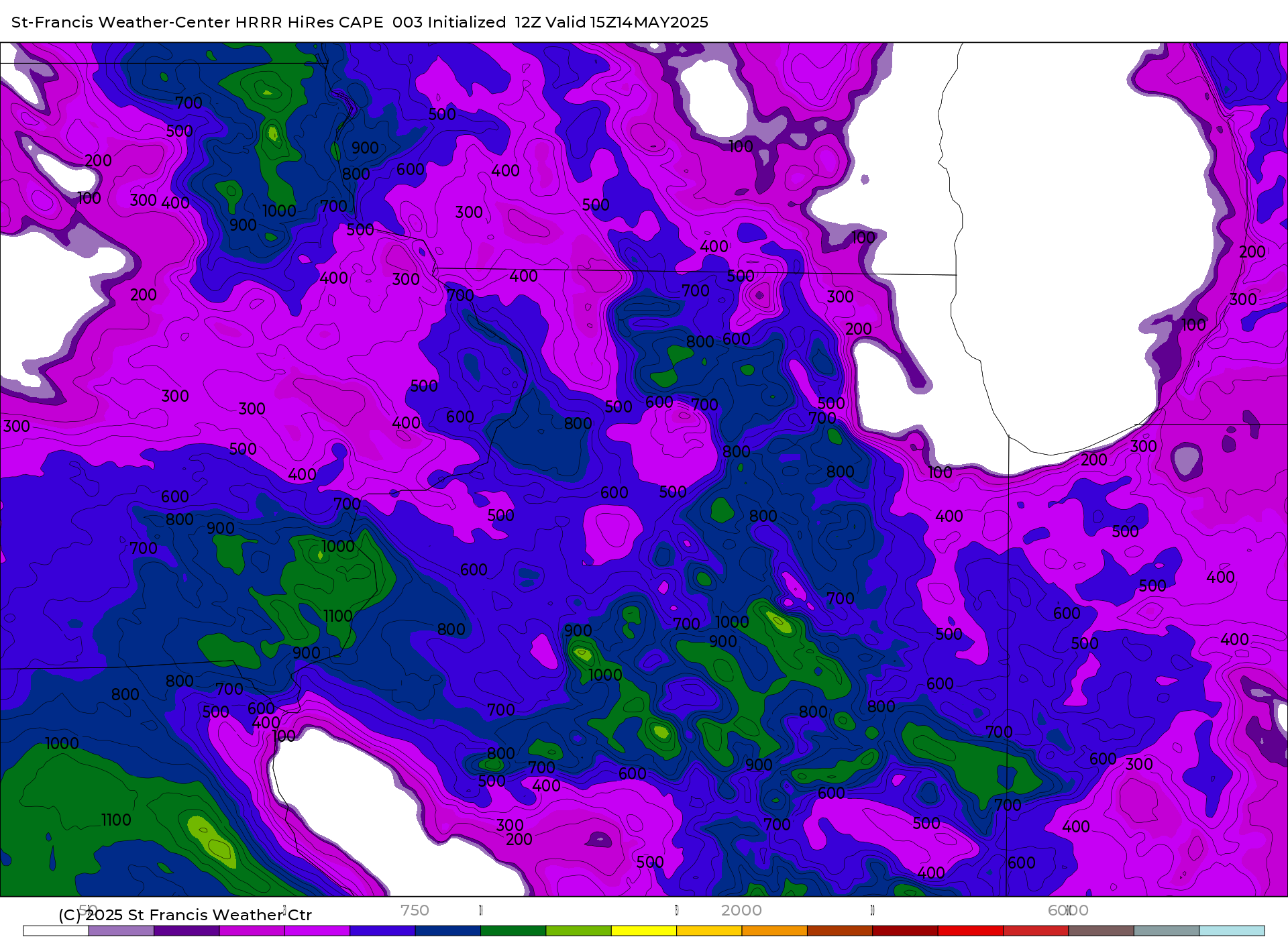Pick the bright red colorbar swatch

970,931
